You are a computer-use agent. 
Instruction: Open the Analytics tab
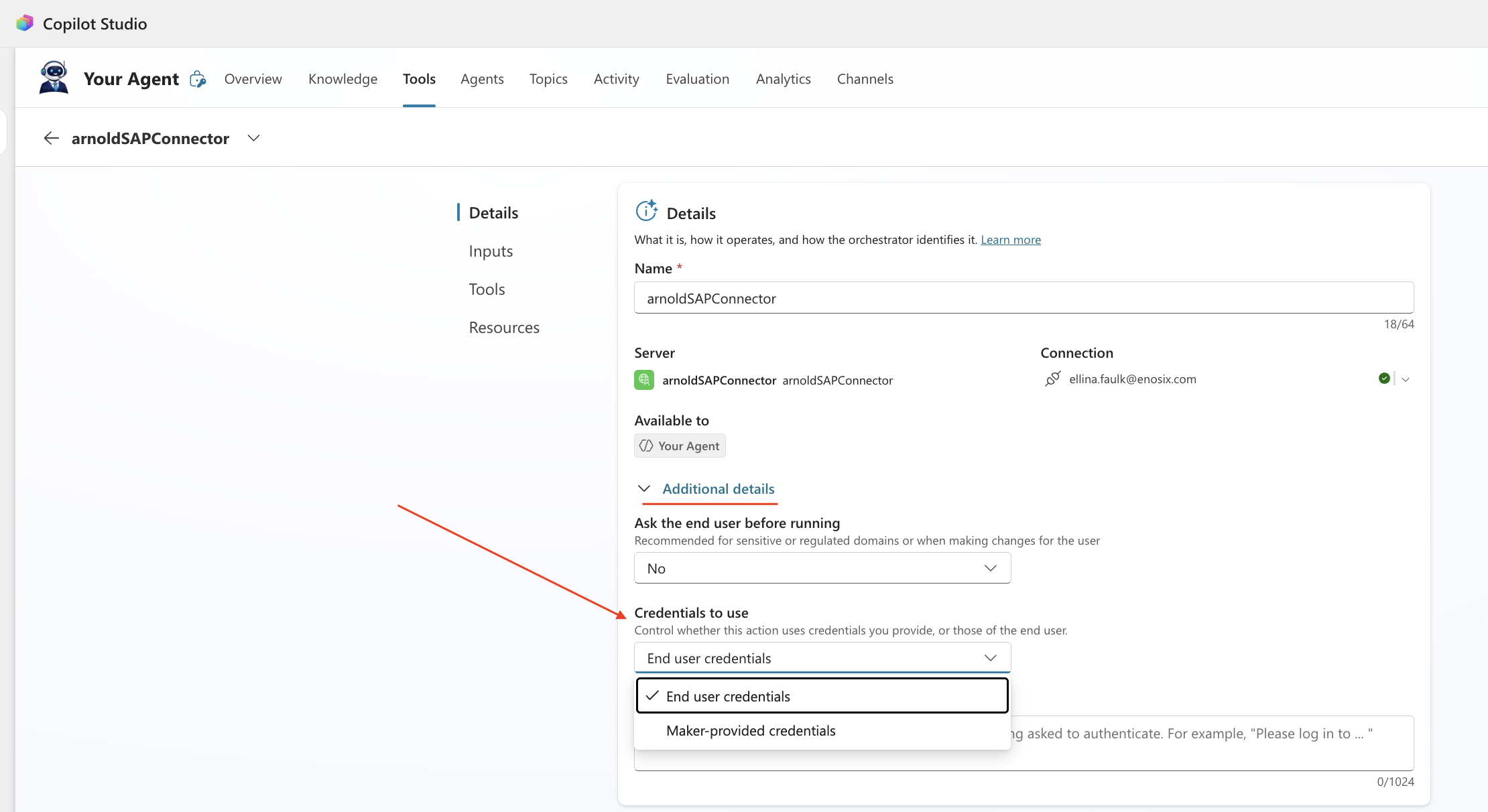click(784, 79)
